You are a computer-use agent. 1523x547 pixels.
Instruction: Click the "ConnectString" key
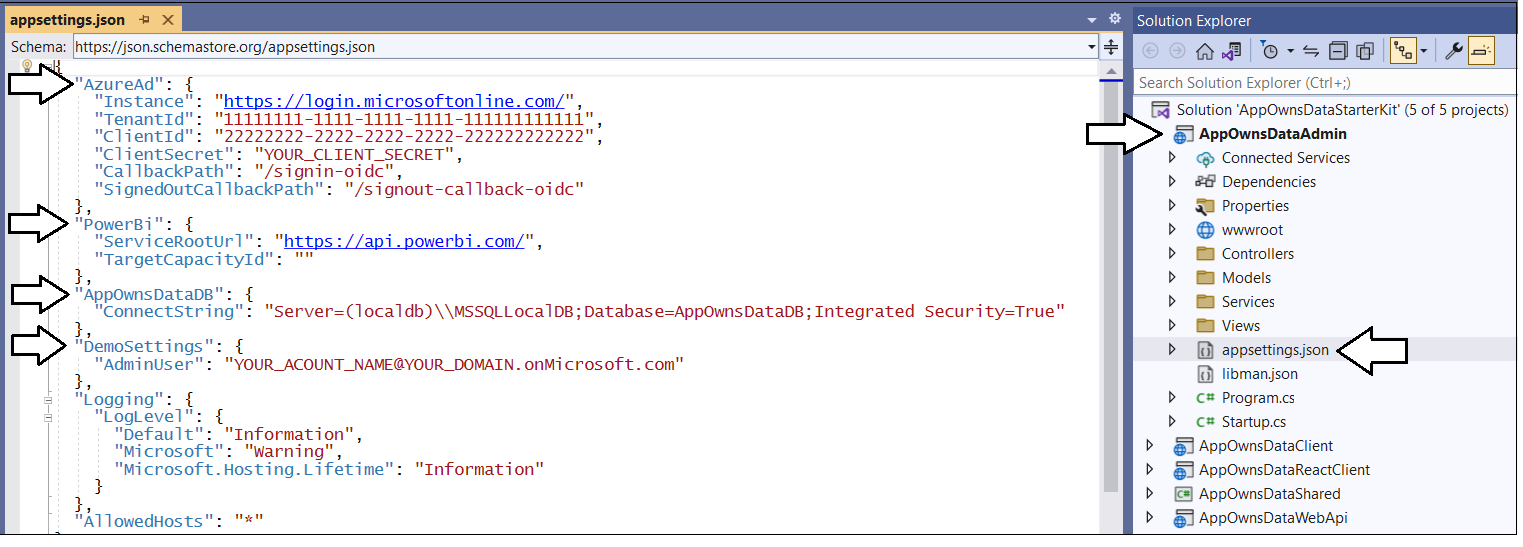[169, 311]
